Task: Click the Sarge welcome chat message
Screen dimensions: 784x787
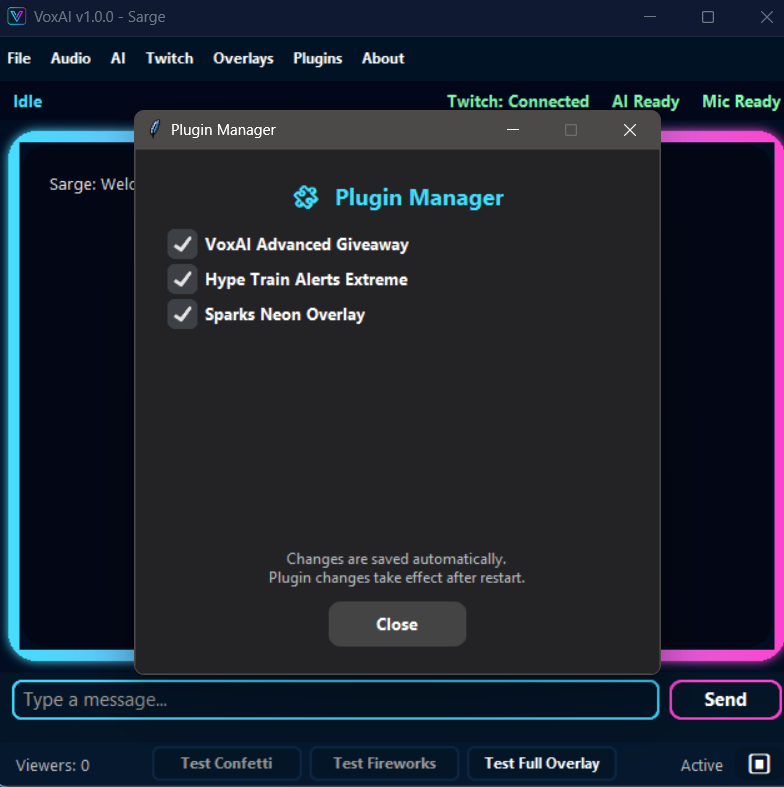Action: (92, 184)
